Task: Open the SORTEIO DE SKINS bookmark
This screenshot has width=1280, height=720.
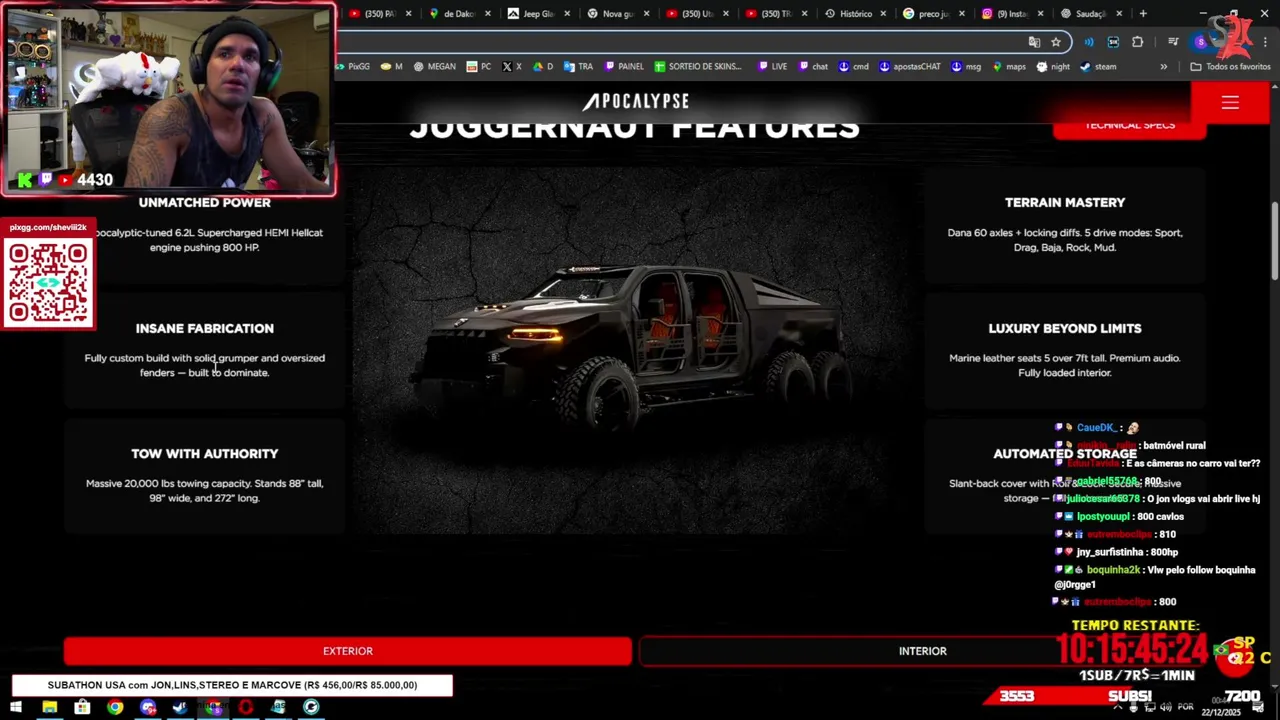Action: [698, 67]
